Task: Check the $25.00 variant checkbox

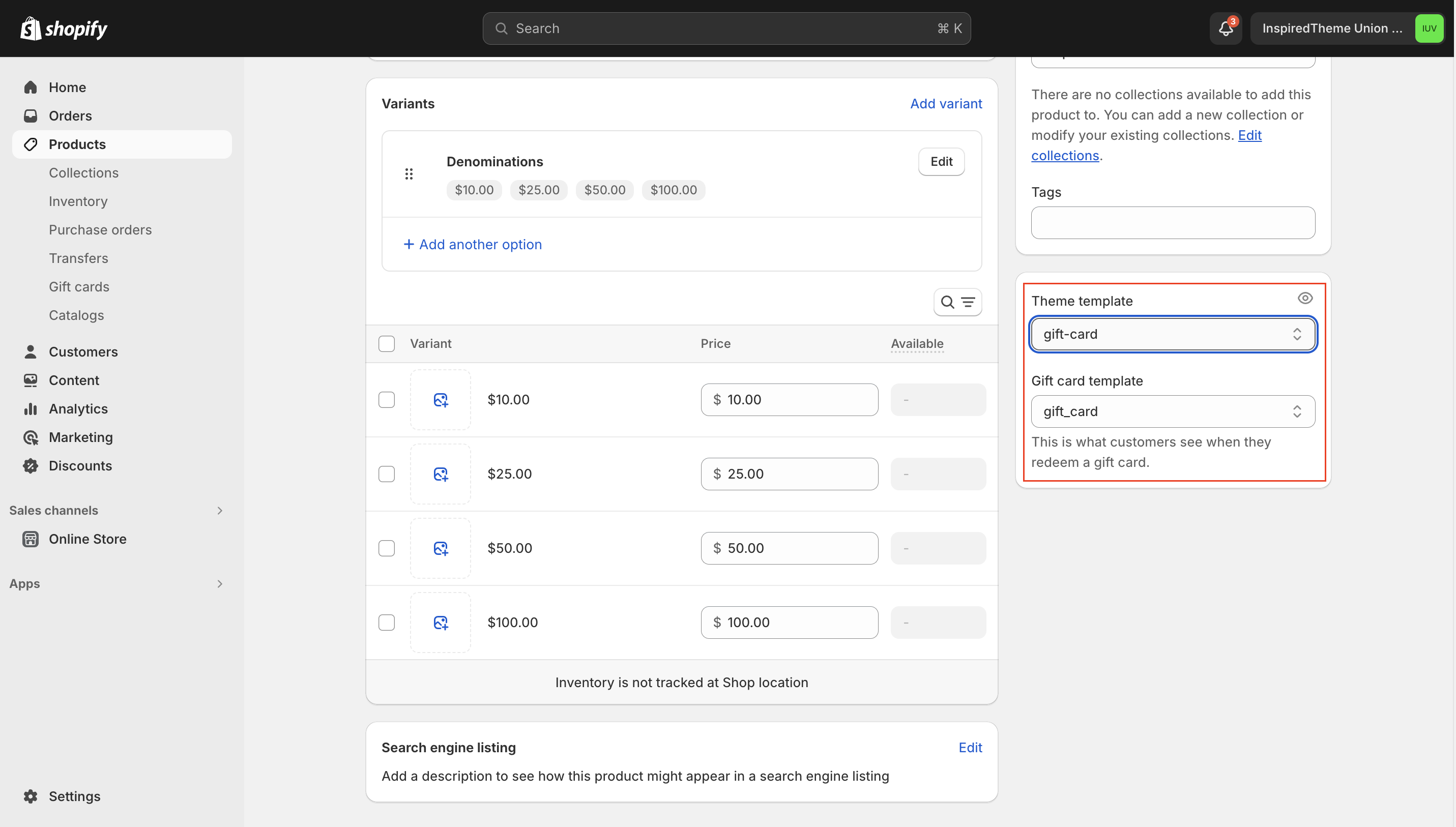Action: (386, 474)
